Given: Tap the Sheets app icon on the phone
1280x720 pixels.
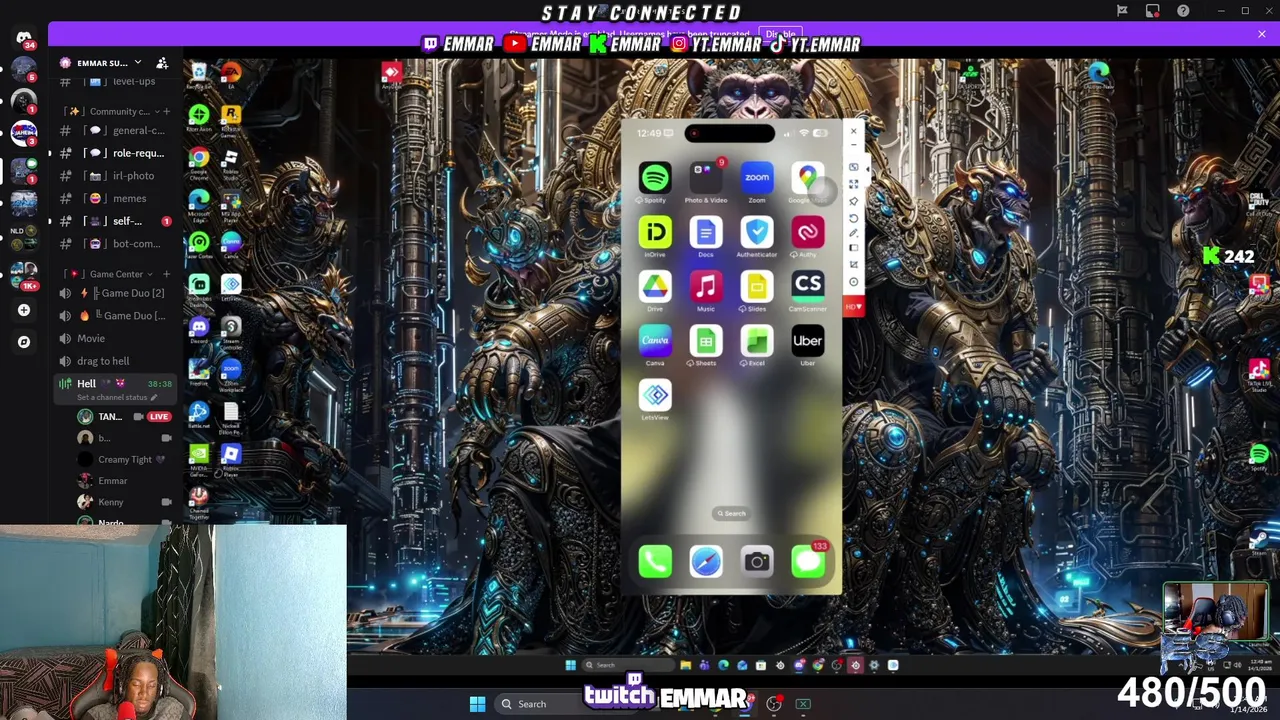Looking at the screenshot, I should (x=706, y=341).
